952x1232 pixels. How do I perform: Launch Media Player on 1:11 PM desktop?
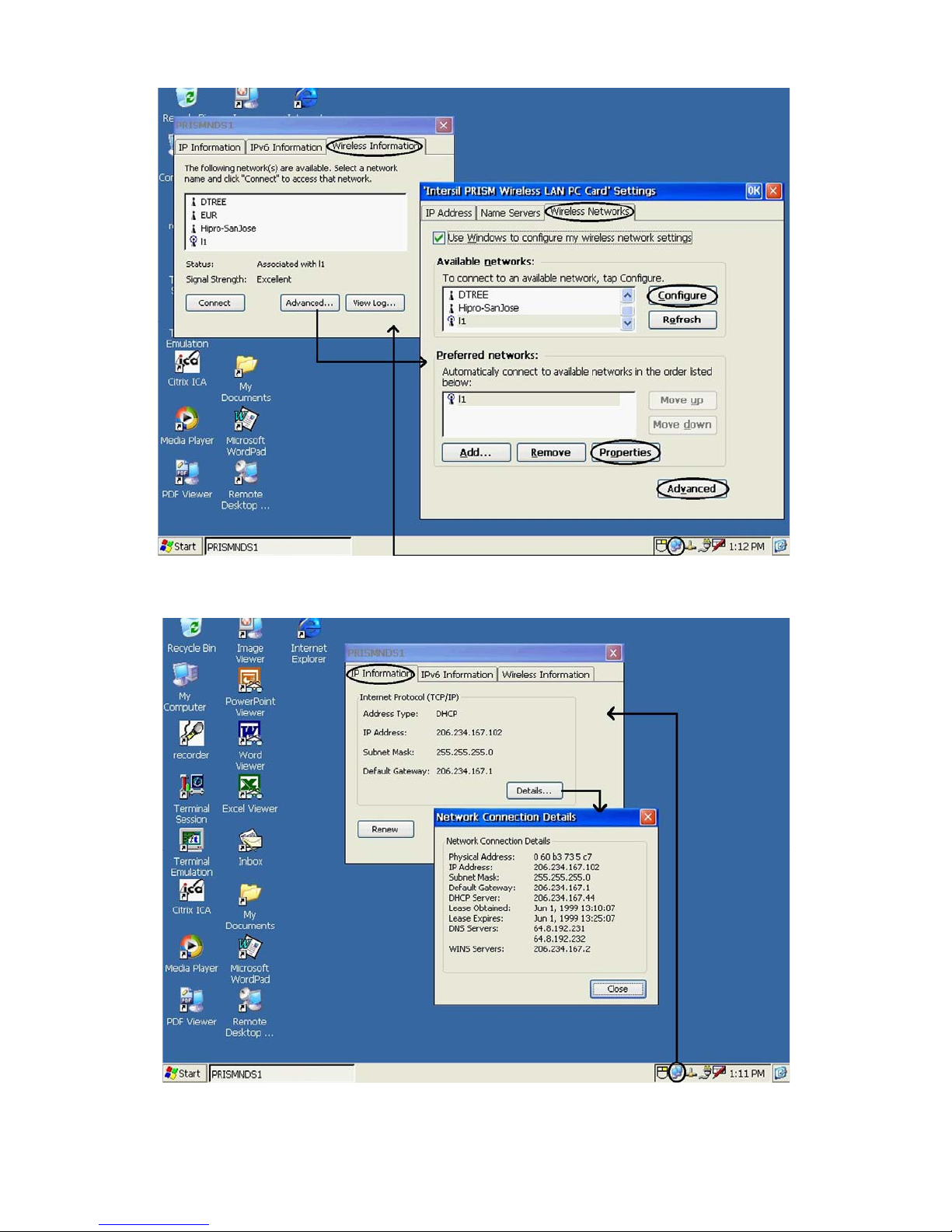point(191,954)
